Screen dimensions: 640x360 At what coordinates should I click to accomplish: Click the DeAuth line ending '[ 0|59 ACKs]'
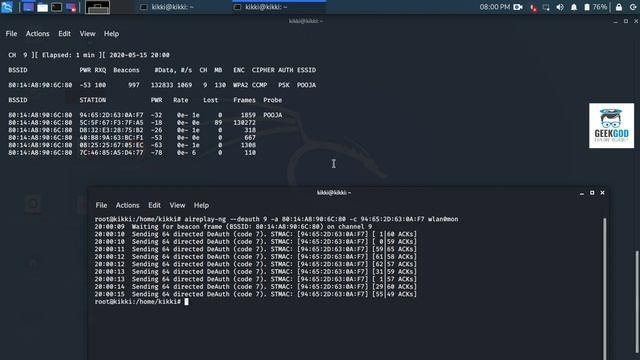(256, 242)
